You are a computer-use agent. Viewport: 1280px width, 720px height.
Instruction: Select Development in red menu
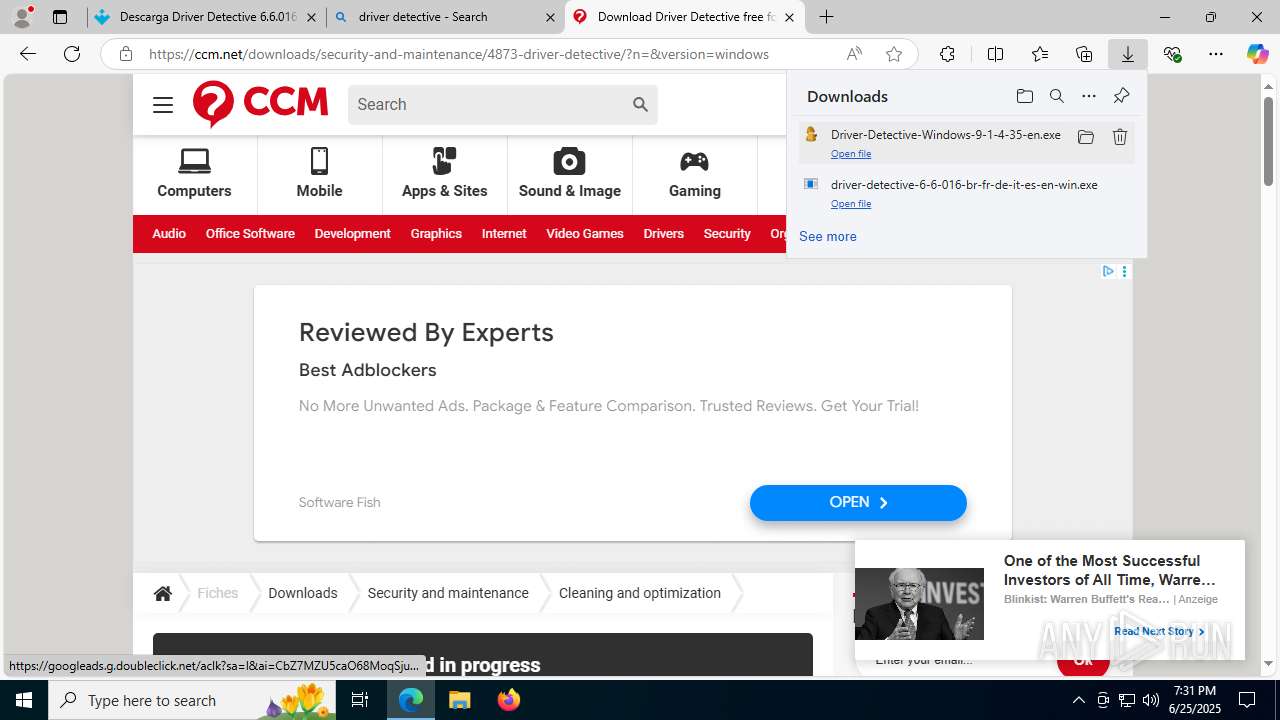[352, 233]
